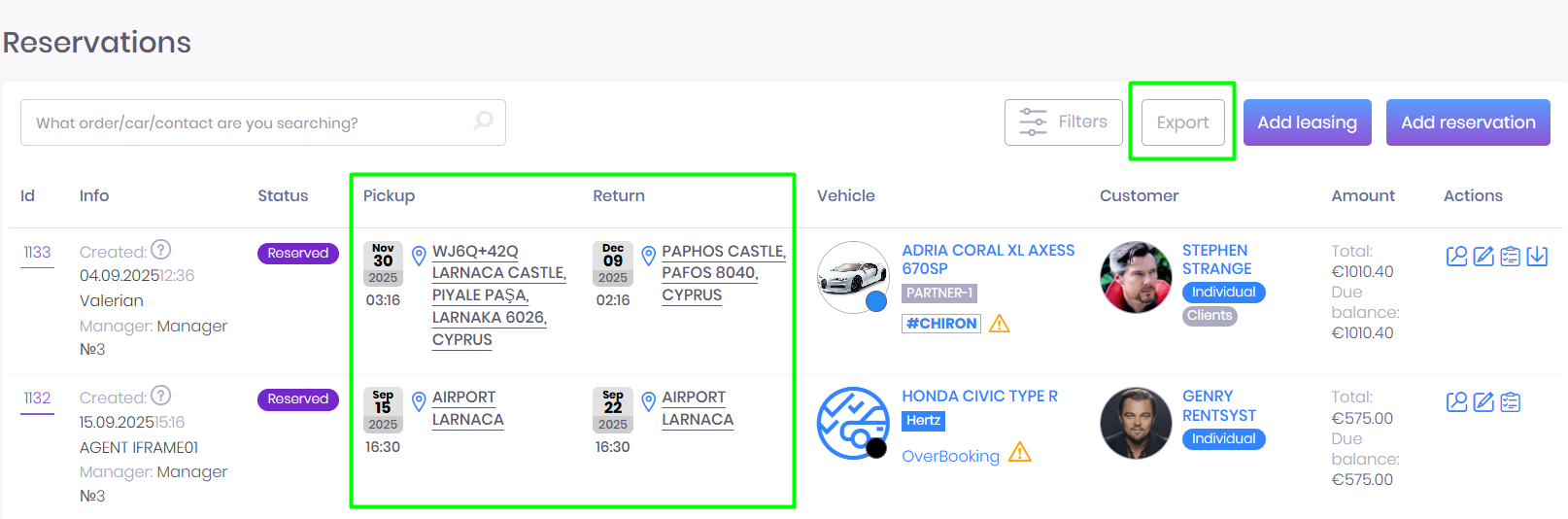Screen dimensions: 1568x519
Task: Click the search magnifier icon
Action: point(483,121)
